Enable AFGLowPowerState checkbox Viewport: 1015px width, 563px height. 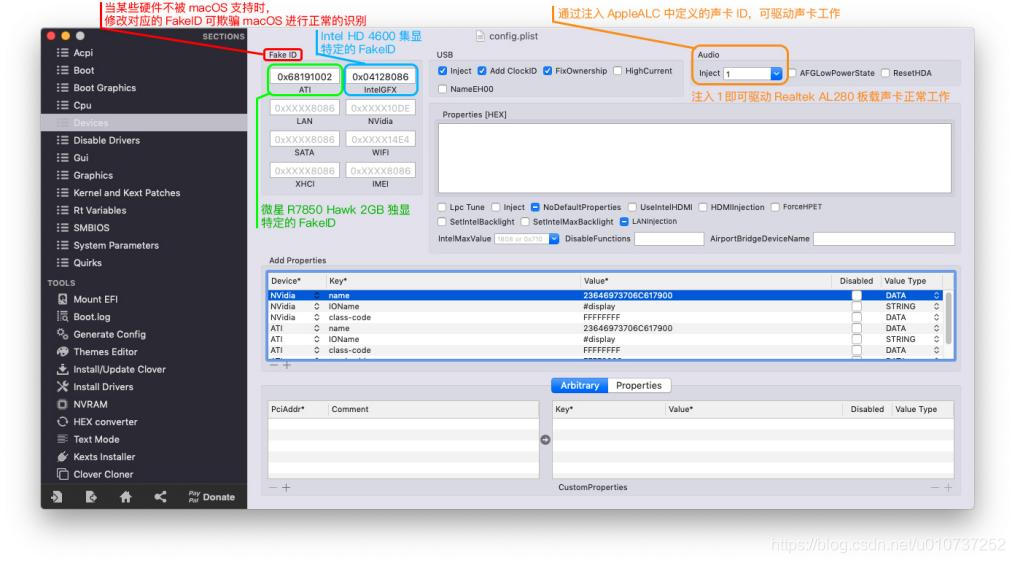click(792, 72)
